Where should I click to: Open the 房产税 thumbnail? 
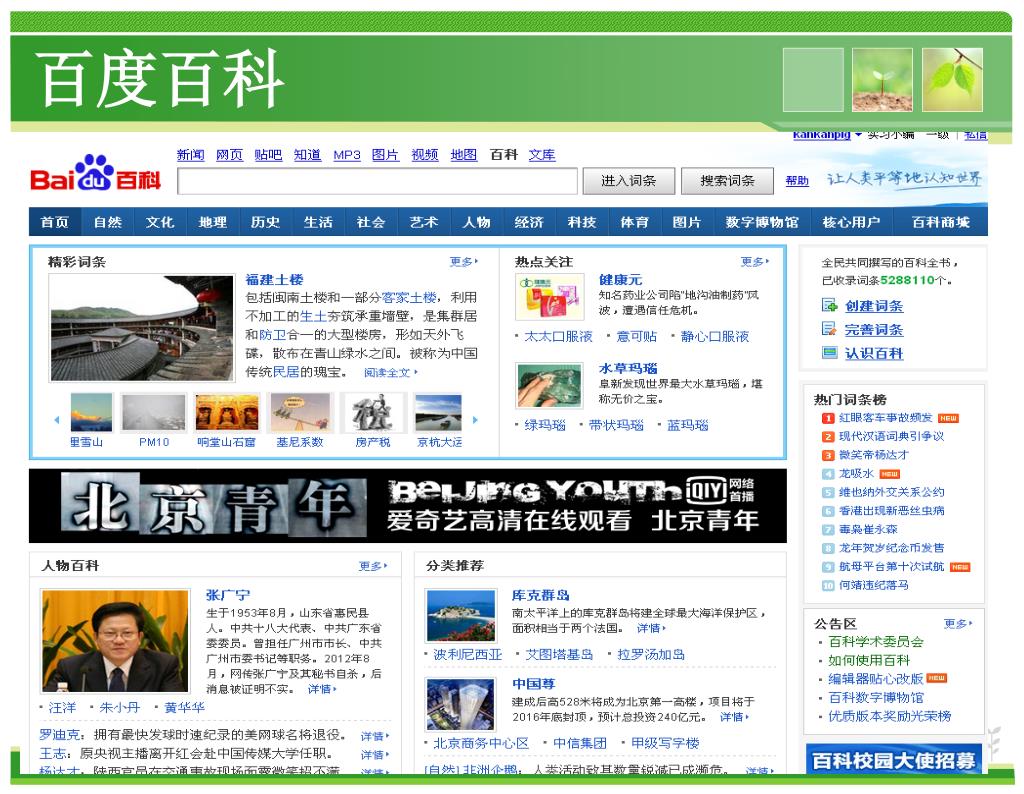point(373,413)
